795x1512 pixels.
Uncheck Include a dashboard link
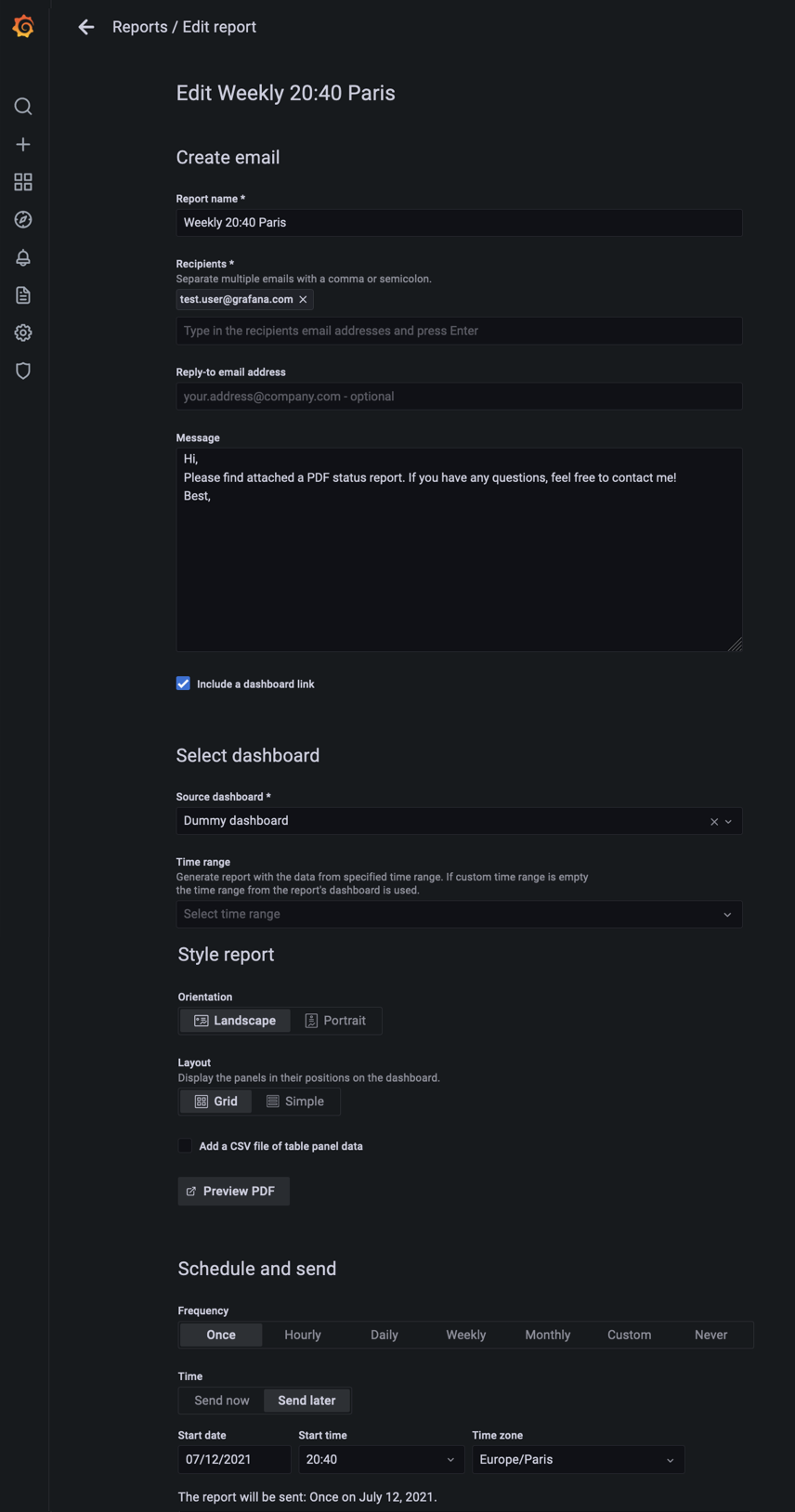[183, 684]
